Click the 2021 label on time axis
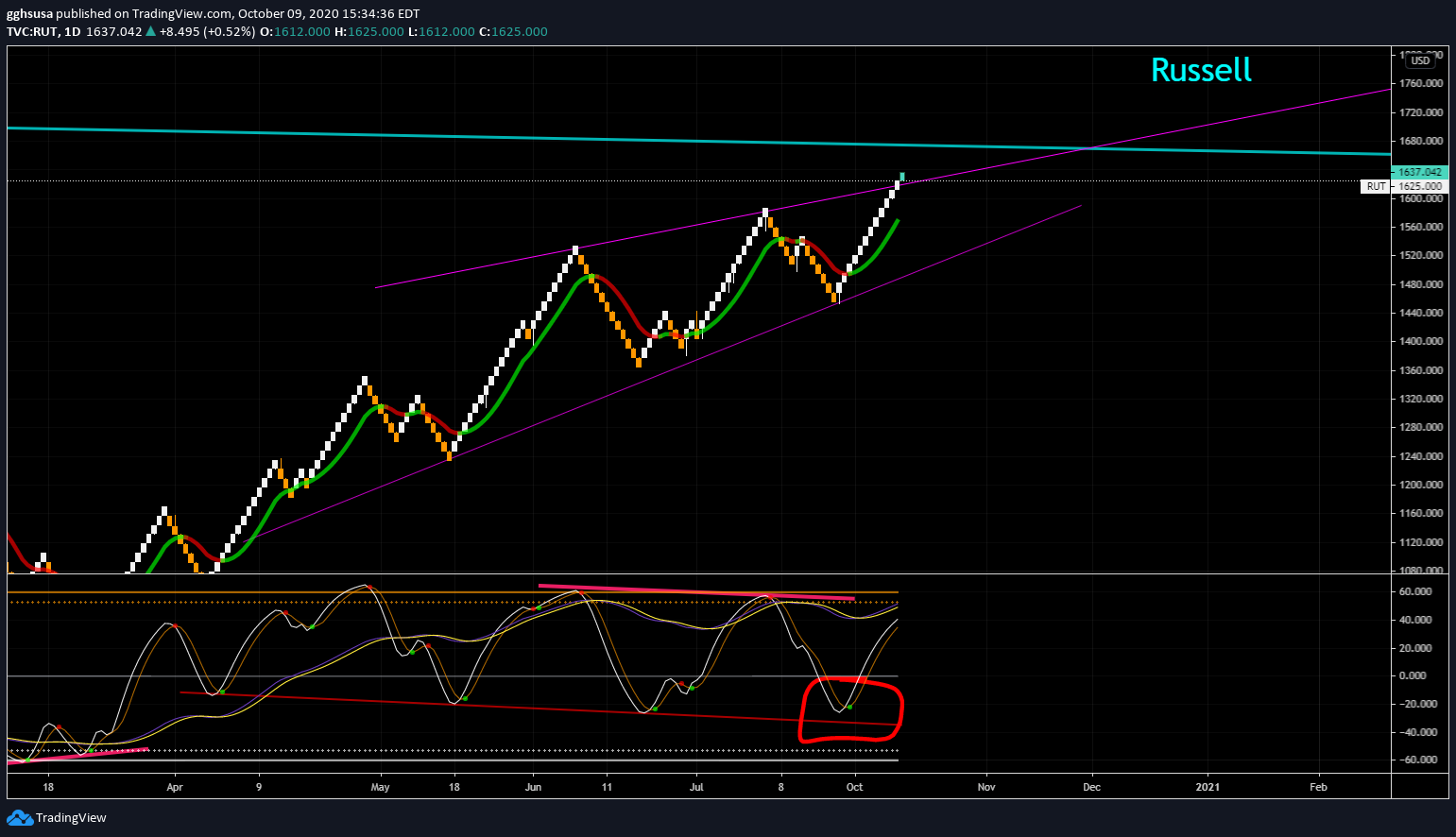1456x837 pixels. [1208, 787]
